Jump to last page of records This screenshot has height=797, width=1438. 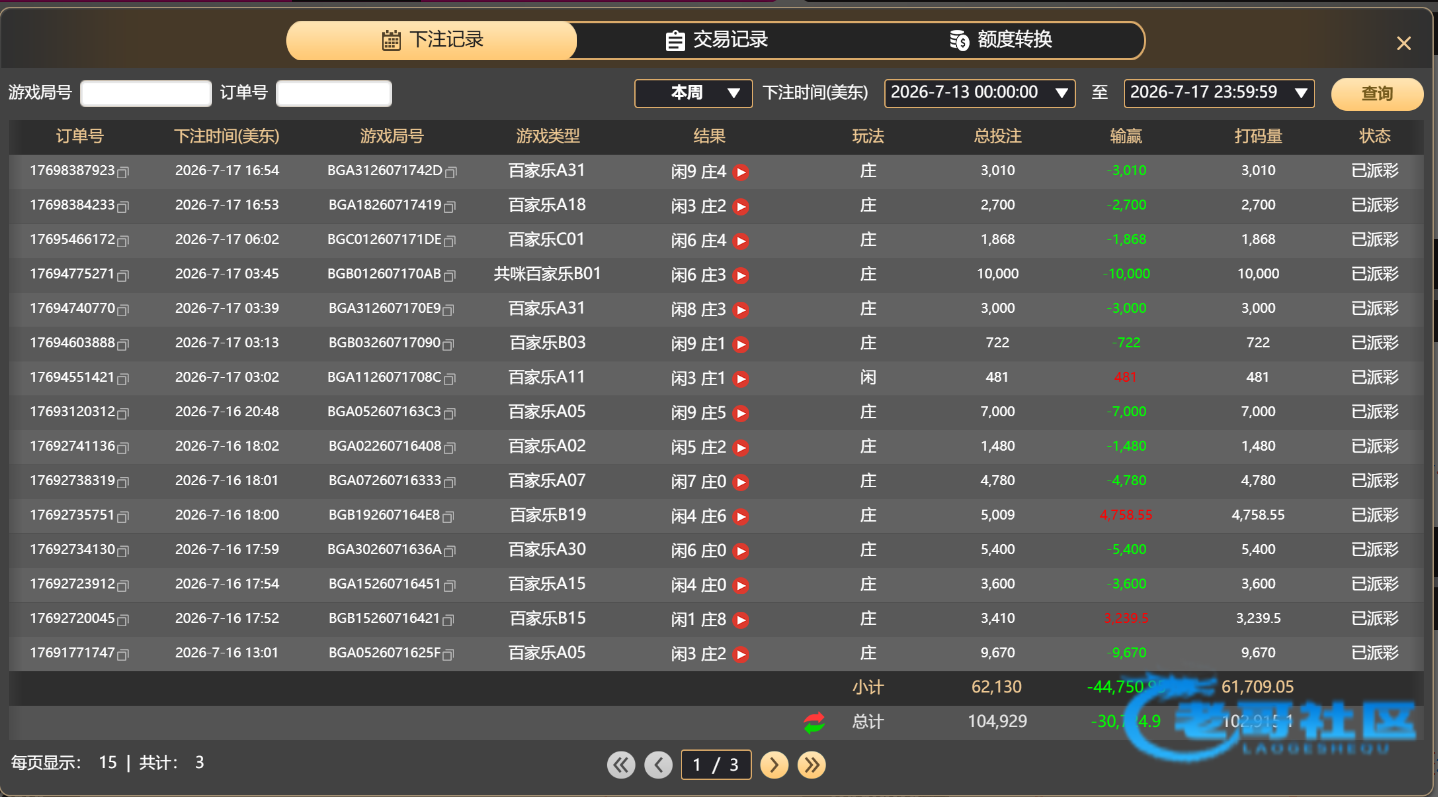coord(811,765)
